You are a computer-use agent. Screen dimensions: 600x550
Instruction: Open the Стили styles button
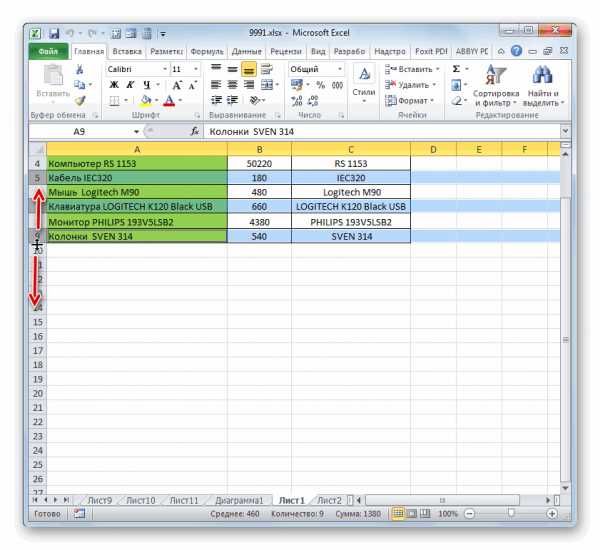pyautogui.click(x=364, y=83)
